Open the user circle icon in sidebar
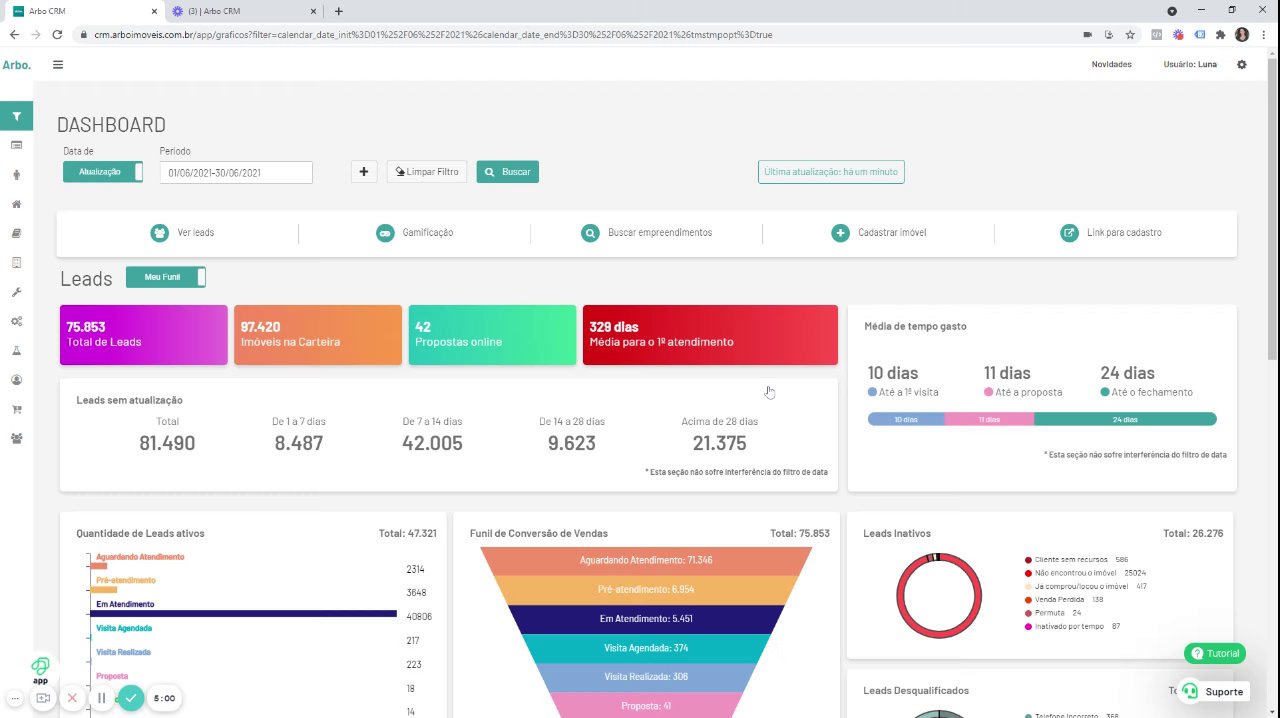The image size is (1280, 718). (x=16, y=380)
